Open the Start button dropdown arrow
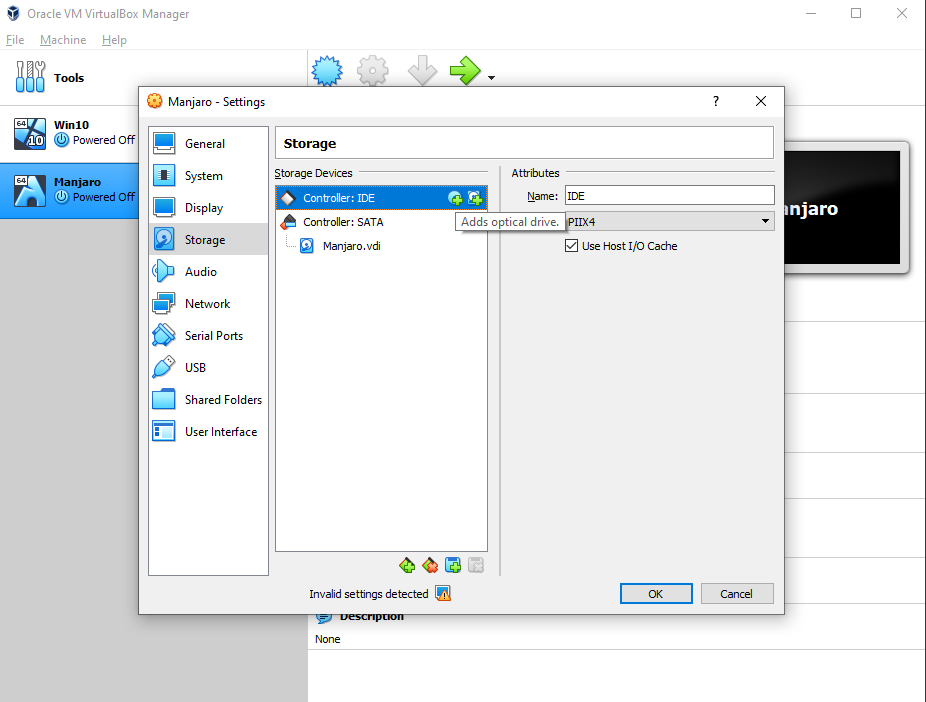Screen dimensions: 926x702 coord(491,77)
